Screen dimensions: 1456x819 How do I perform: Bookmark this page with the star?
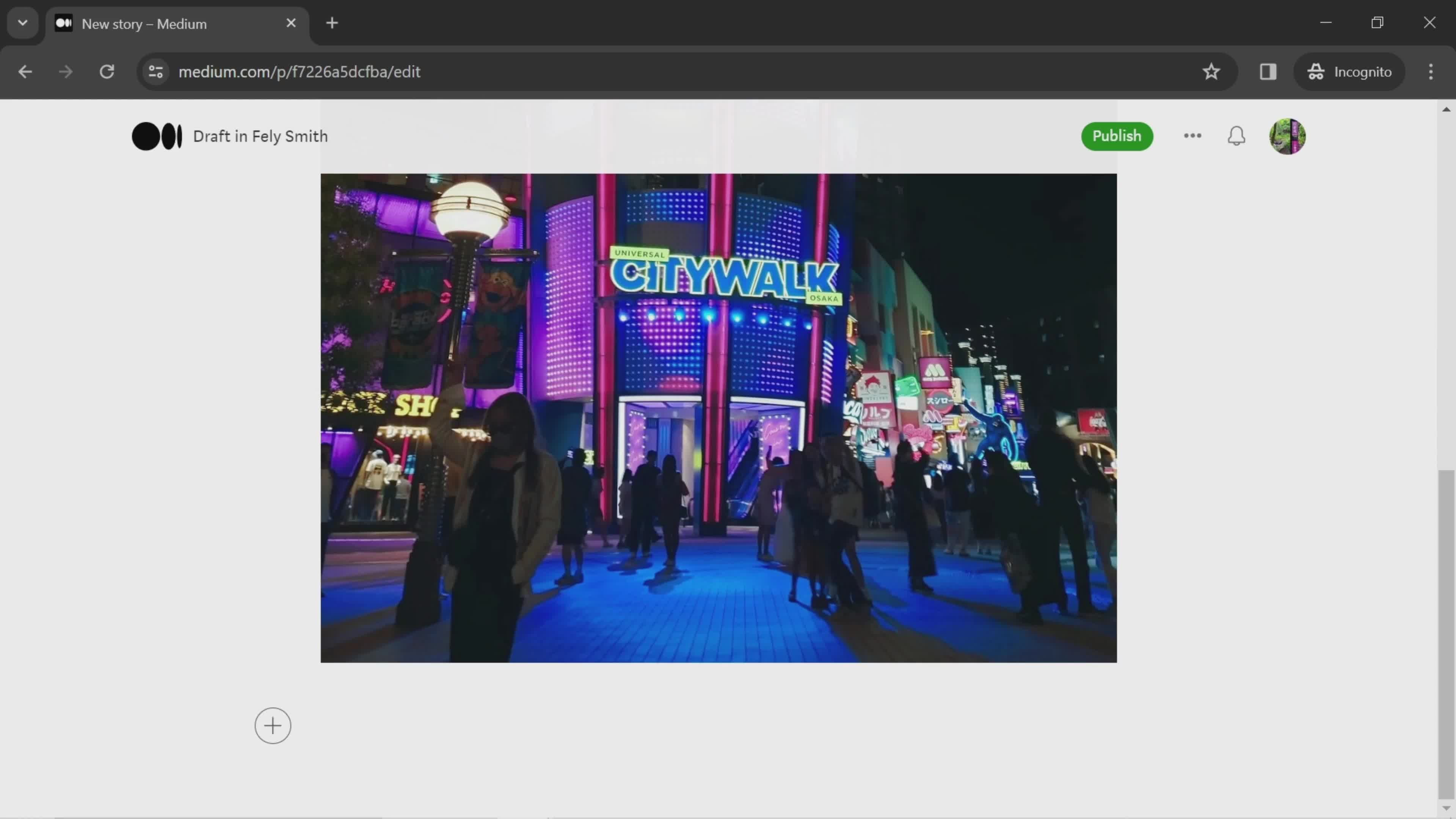(x=1211, y=72)
